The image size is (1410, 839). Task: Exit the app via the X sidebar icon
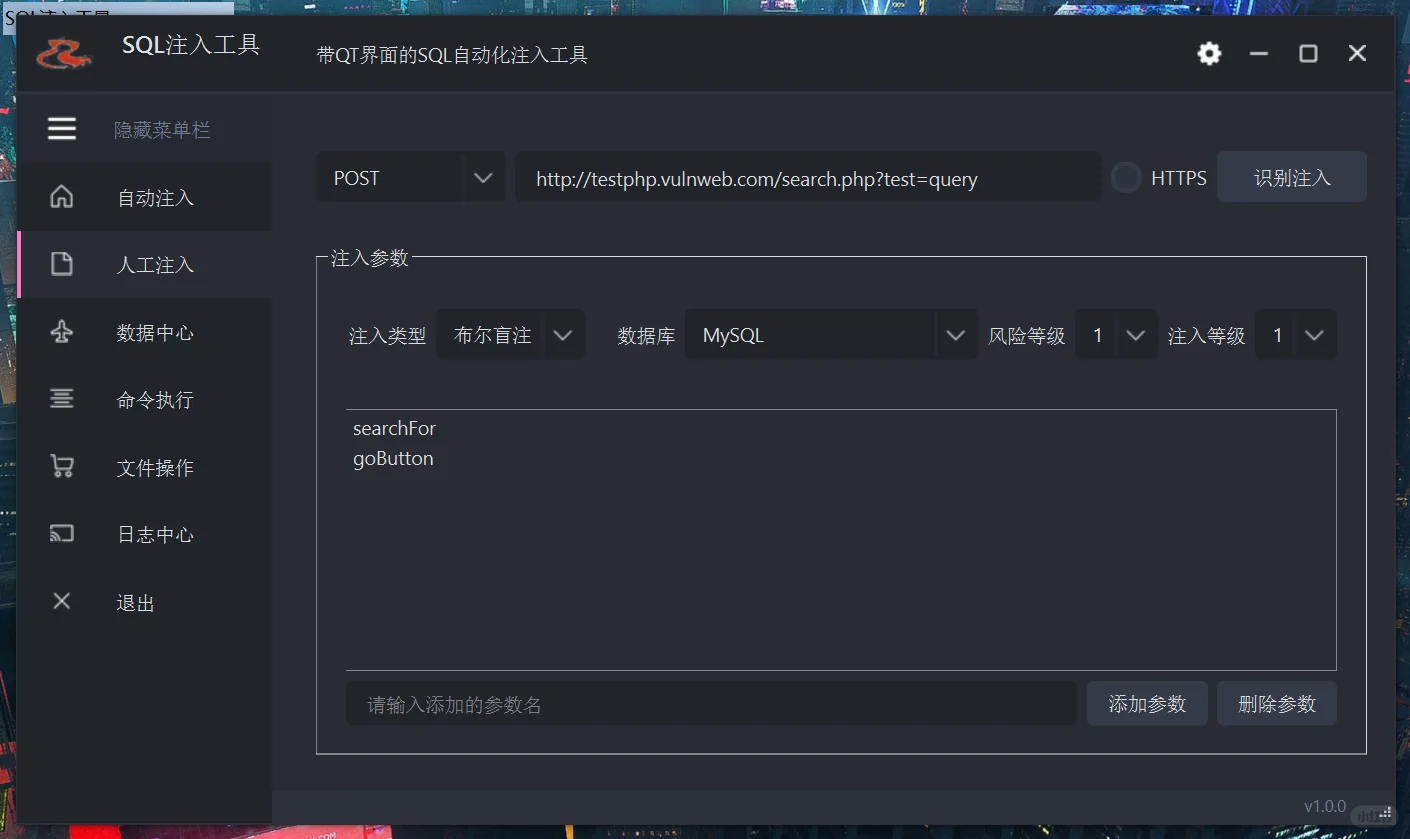tap(61, 600)
